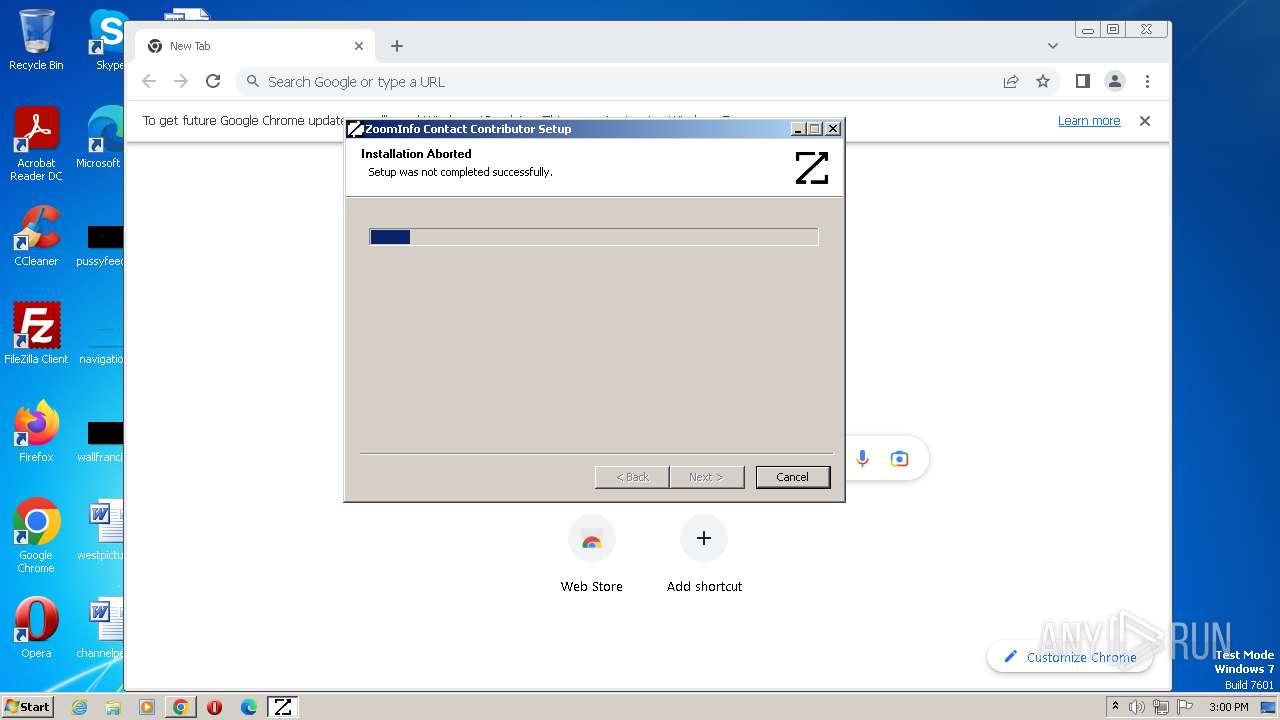Reload the Chrome page

(213, 82)
